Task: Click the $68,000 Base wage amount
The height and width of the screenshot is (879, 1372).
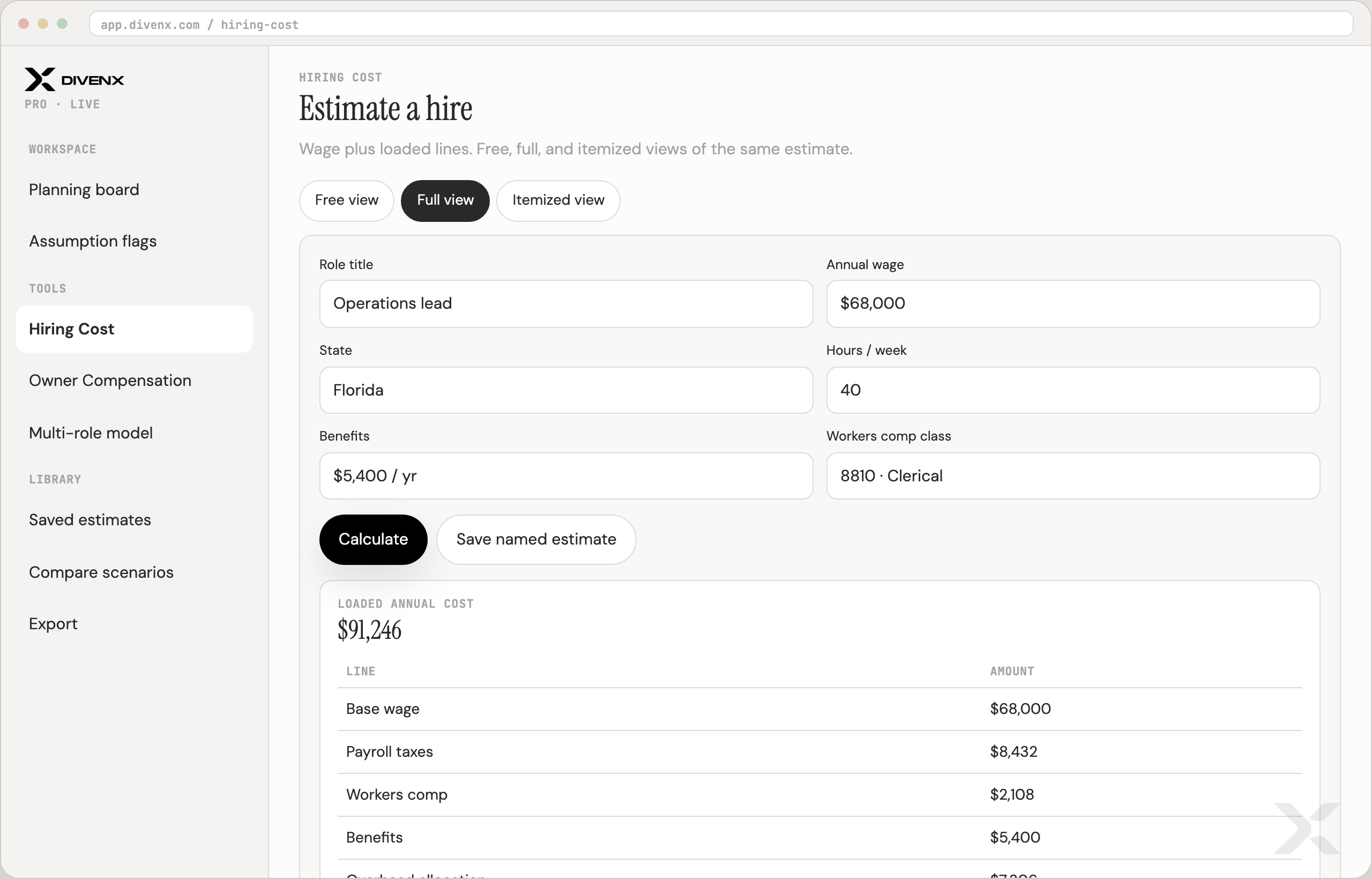Action: [1020, 709]
